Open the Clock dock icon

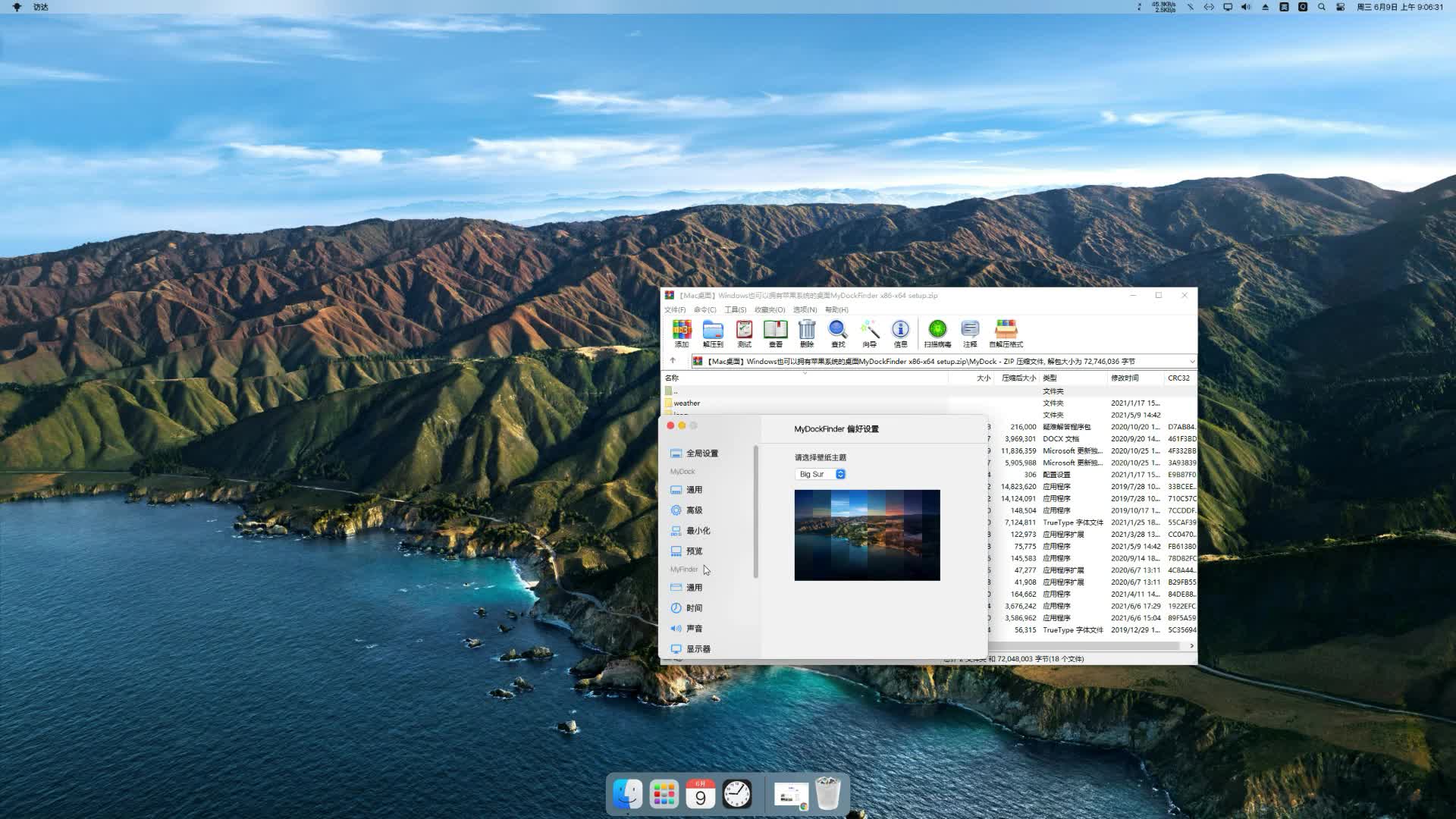(x=737, y=794)
